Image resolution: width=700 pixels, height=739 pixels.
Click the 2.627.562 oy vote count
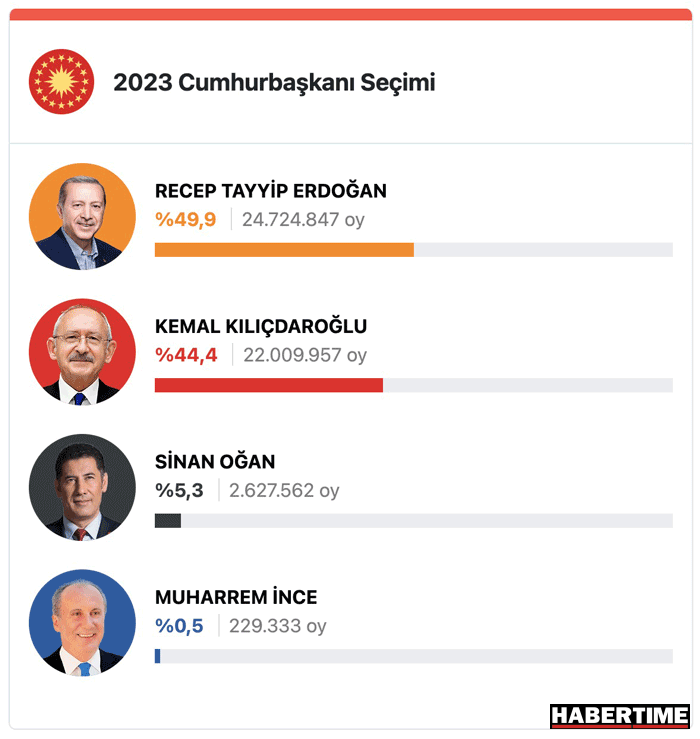pyautogui.click(x=284, y=491)
